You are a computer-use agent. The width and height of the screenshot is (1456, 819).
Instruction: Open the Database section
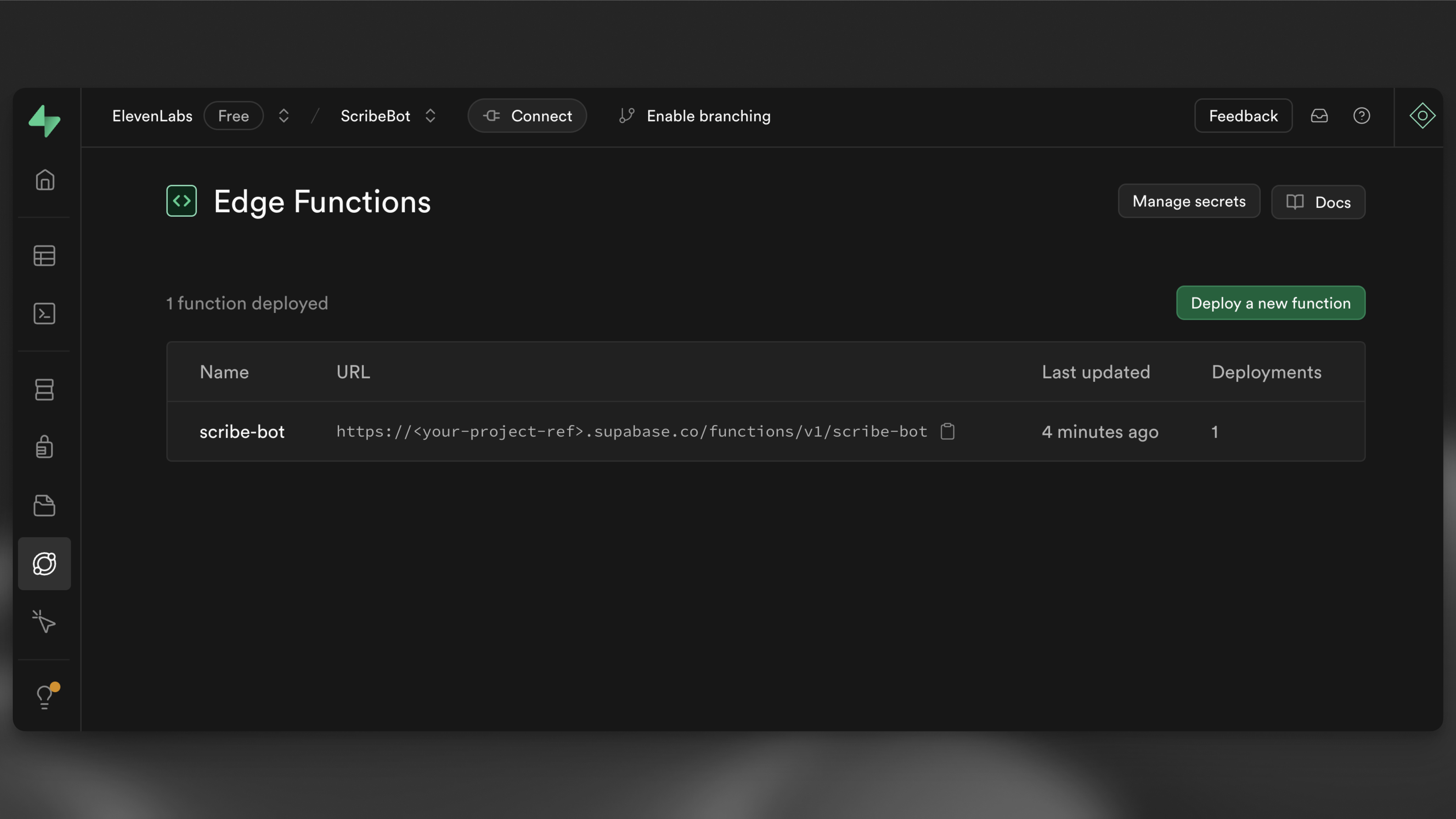pyautogui.click(x=45, y=390)
